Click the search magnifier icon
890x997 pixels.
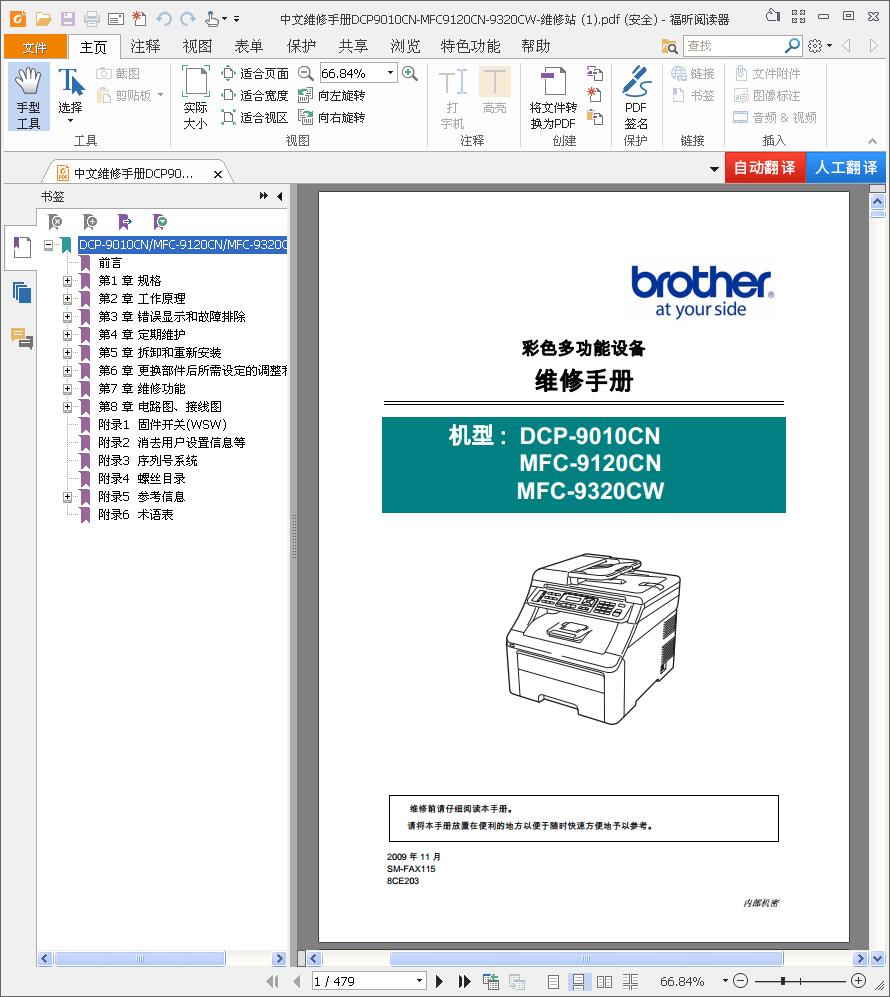[x=793, y=46]
